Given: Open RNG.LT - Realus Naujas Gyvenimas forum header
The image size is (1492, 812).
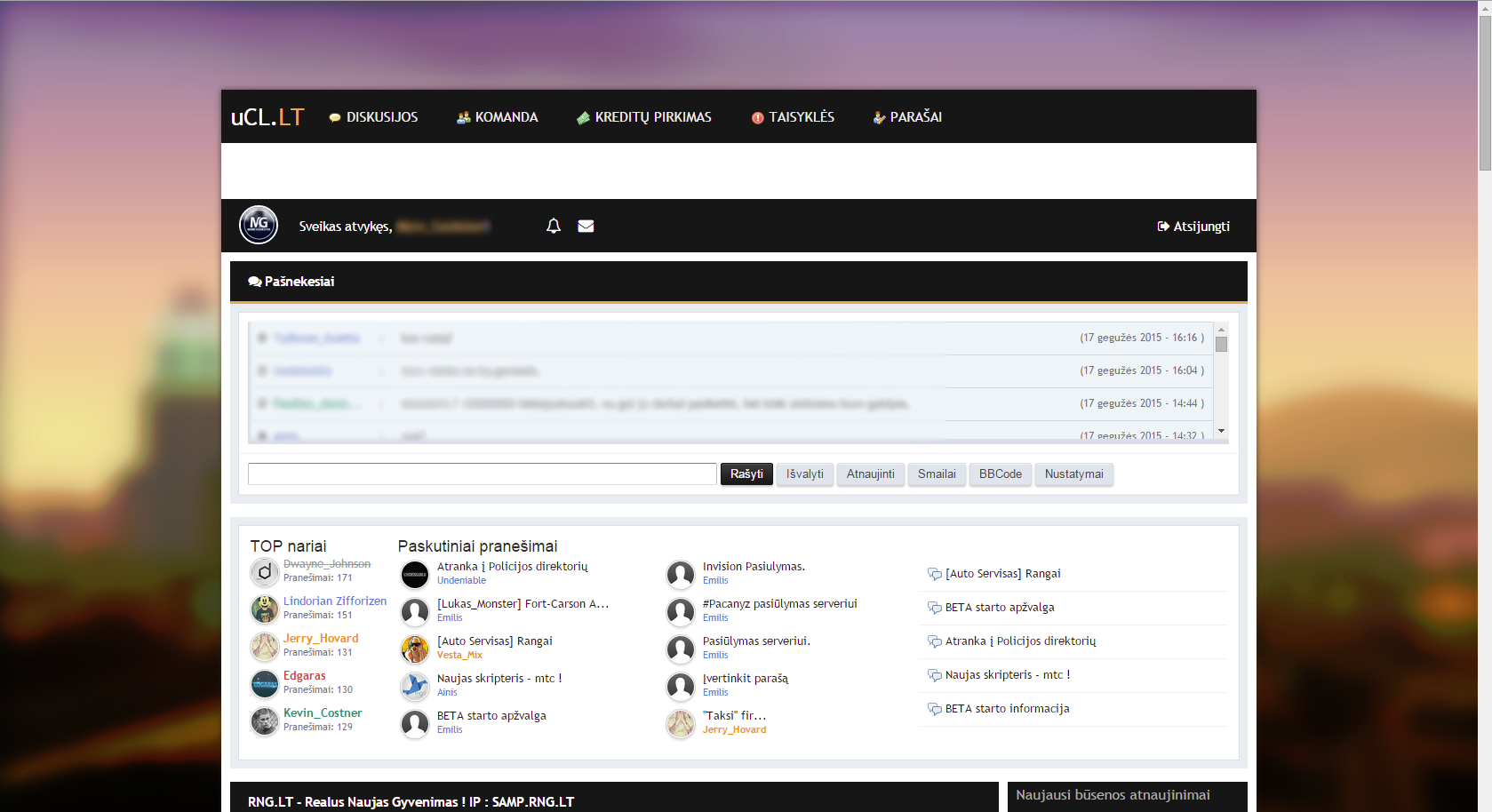Looking at the screenshot, I should [411, 802].
